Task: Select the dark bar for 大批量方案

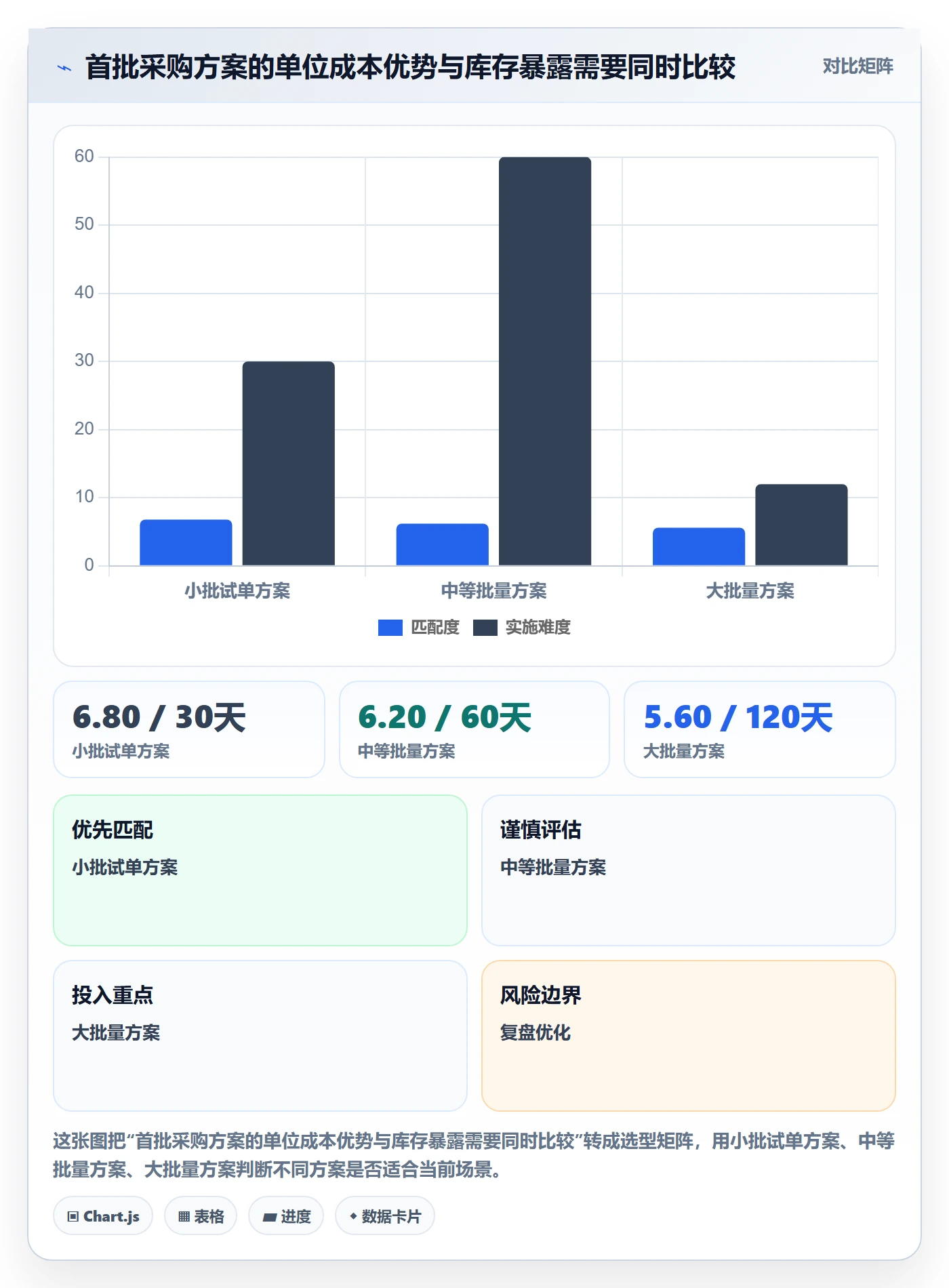Action: [801, 525]
